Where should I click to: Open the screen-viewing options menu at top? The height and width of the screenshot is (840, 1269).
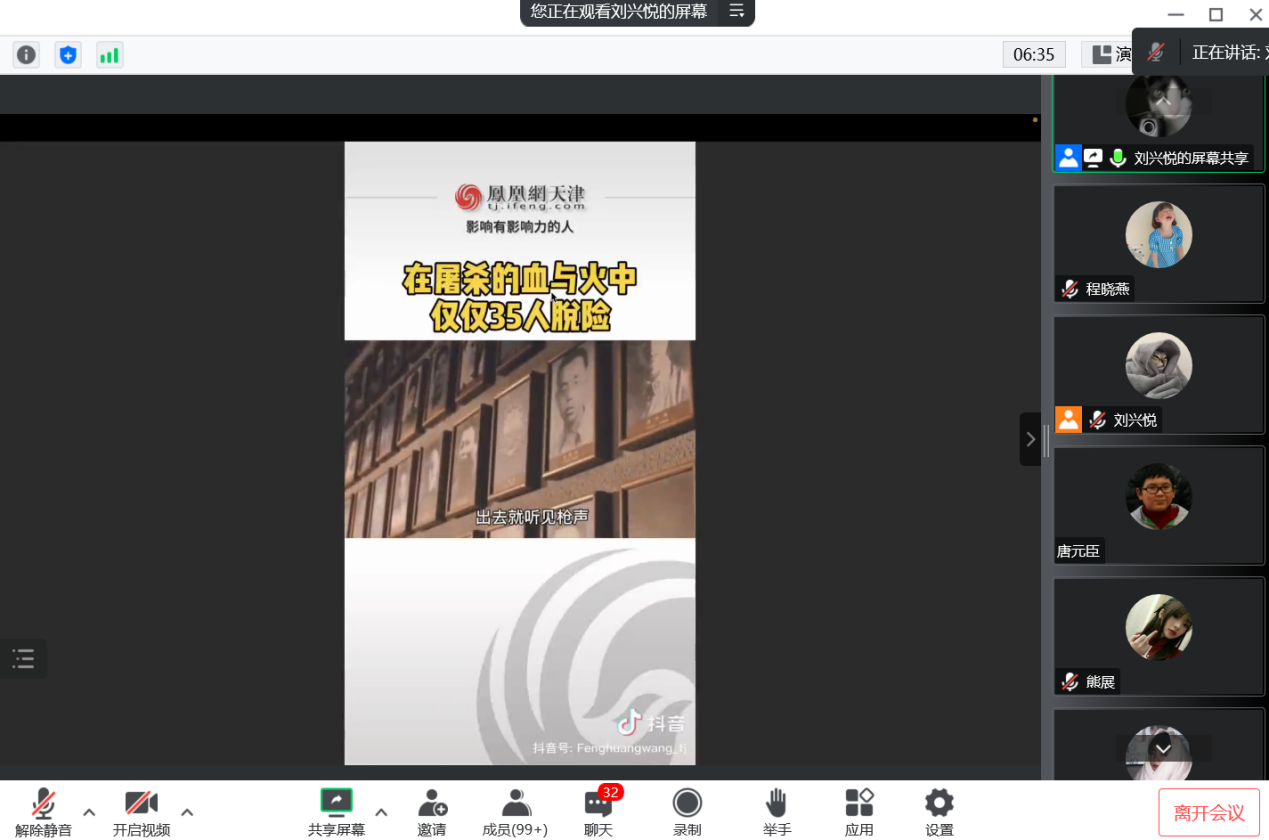(x=737, y=12)
